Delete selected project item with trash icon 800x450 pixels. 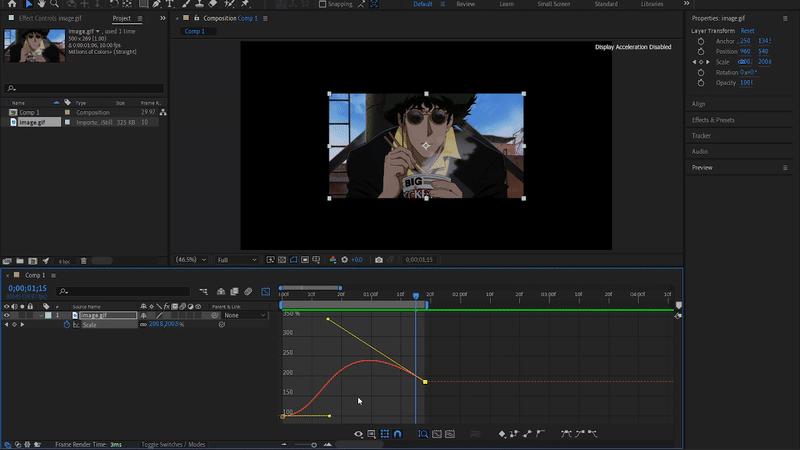(x=84, y=261)
